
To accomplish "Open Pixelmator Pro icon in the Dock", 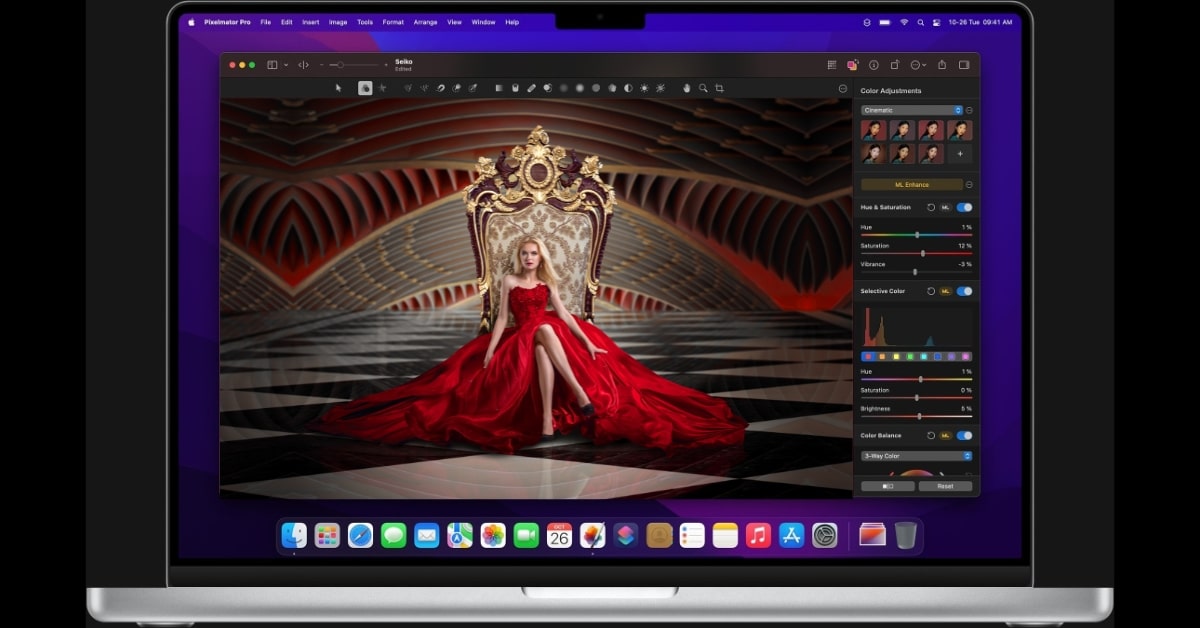I will [593, 536].
